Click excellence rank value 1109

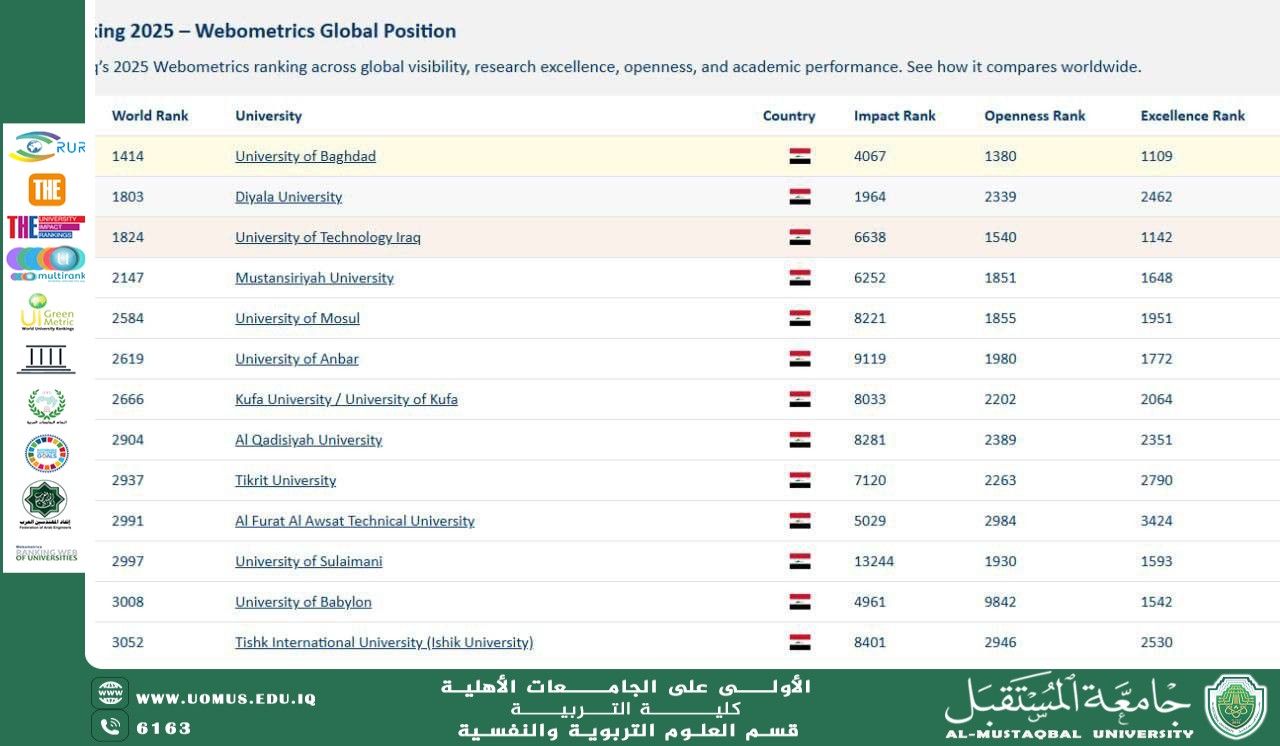1157,156
